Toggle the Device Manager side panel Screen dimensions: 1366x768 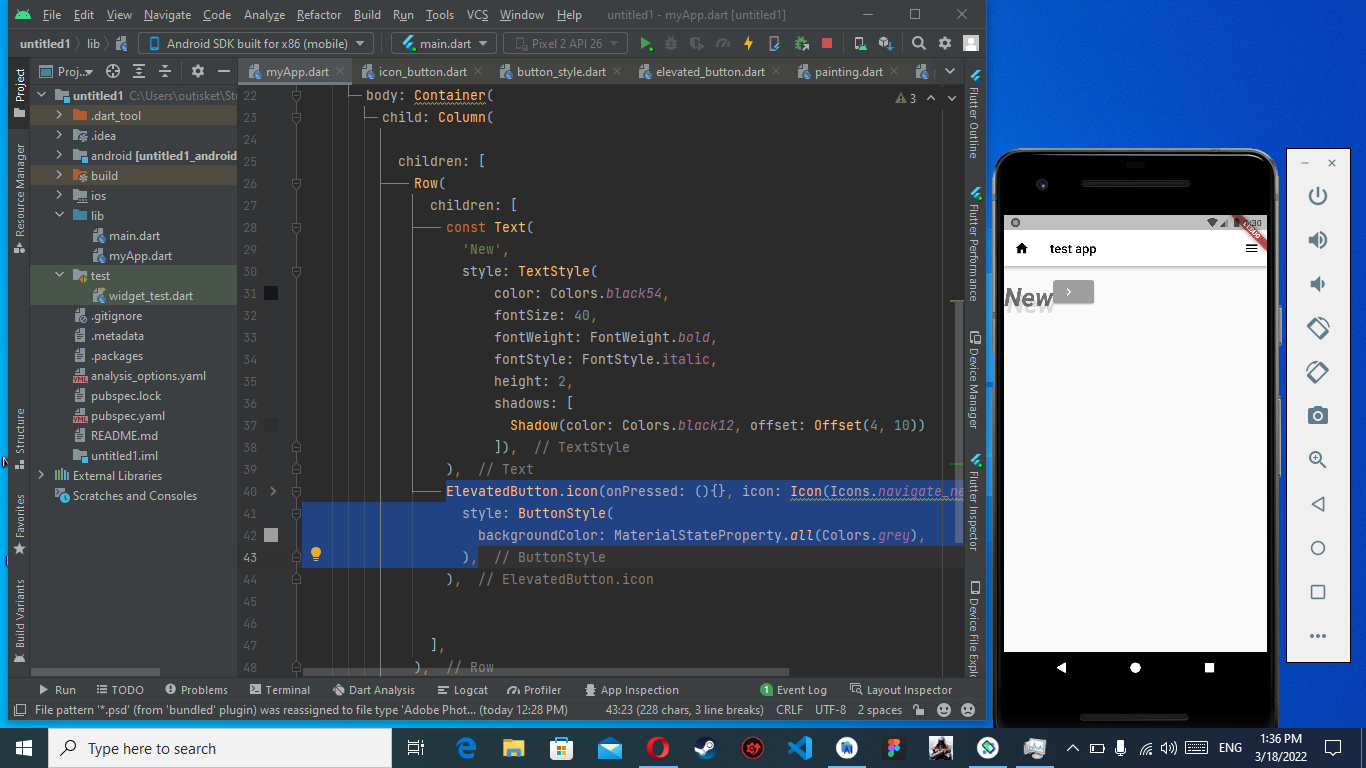[x=974, y=382]
